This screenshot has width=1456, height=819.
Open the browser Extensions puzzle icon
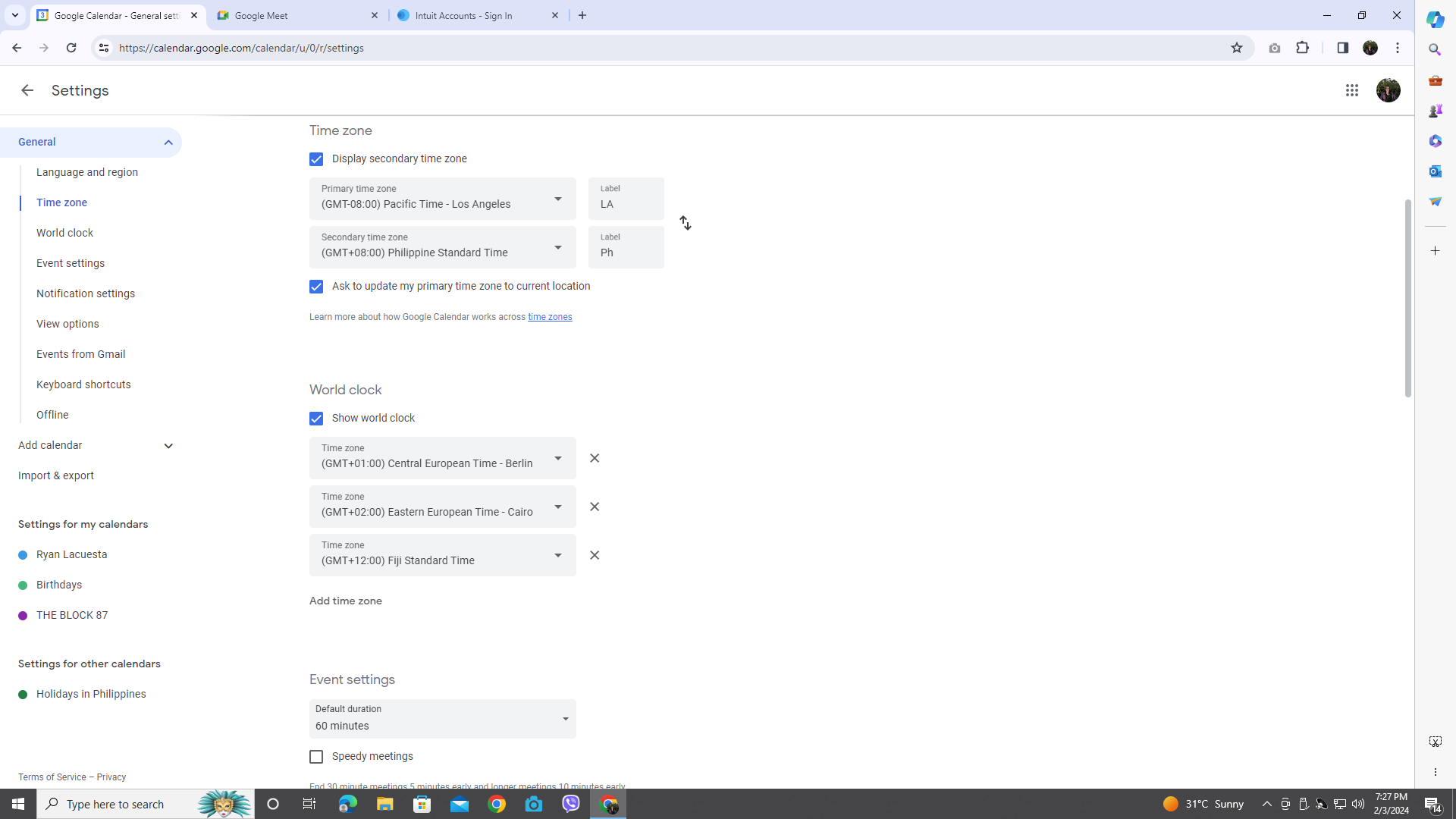click(x=1303, y=48)
